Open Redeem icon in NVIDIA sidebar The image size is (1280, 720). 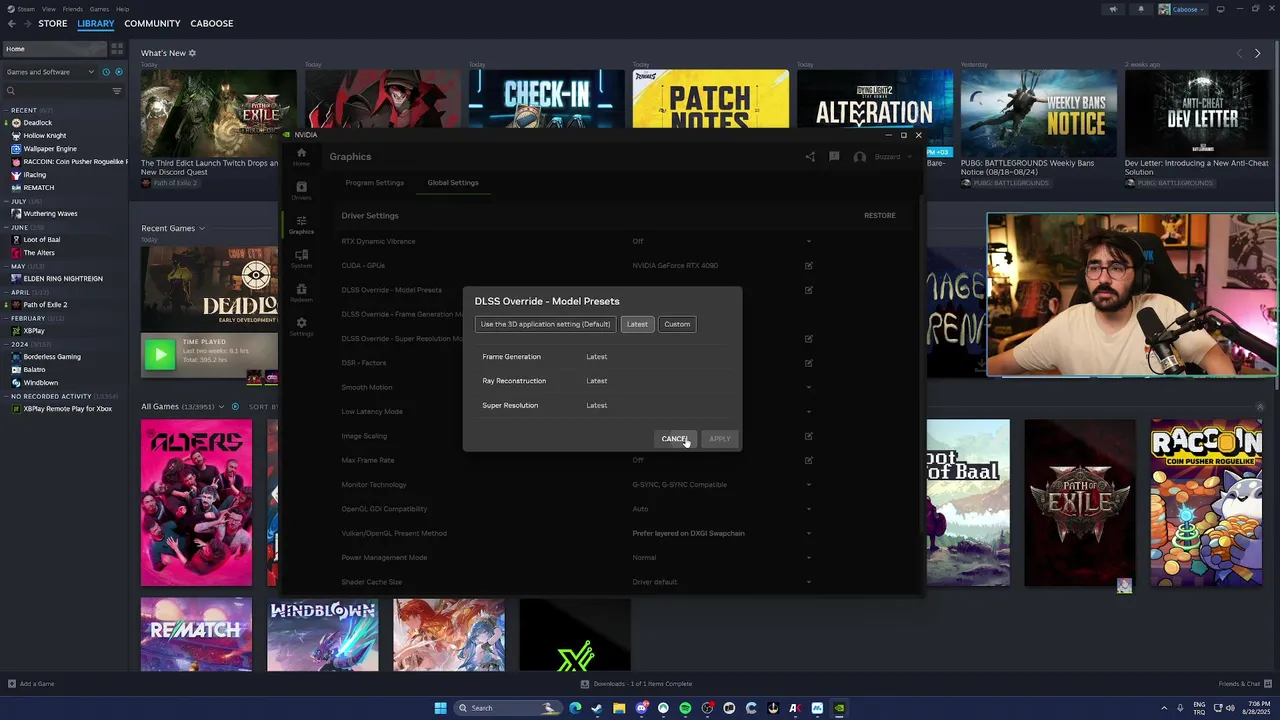301,292
